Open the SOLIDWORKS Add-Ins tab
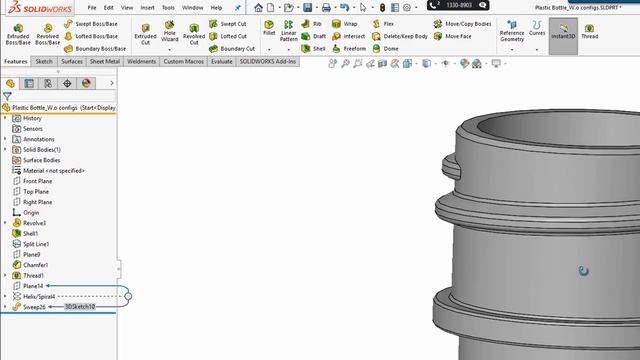 [x=267, y=62]
